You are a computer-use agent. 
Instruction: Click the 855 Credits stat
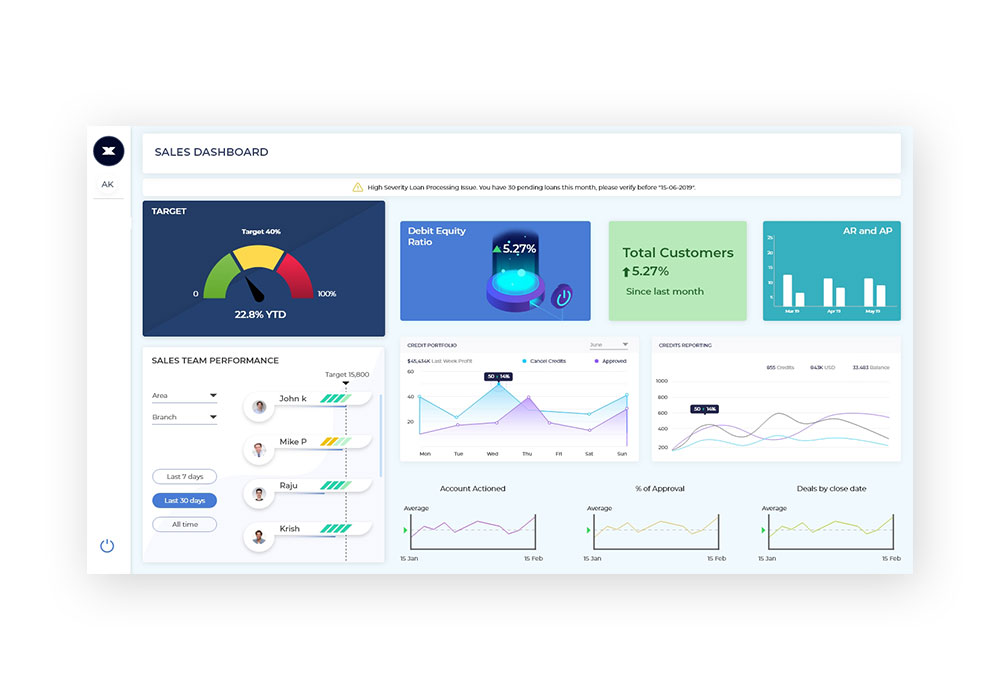(x=780, y=367)
